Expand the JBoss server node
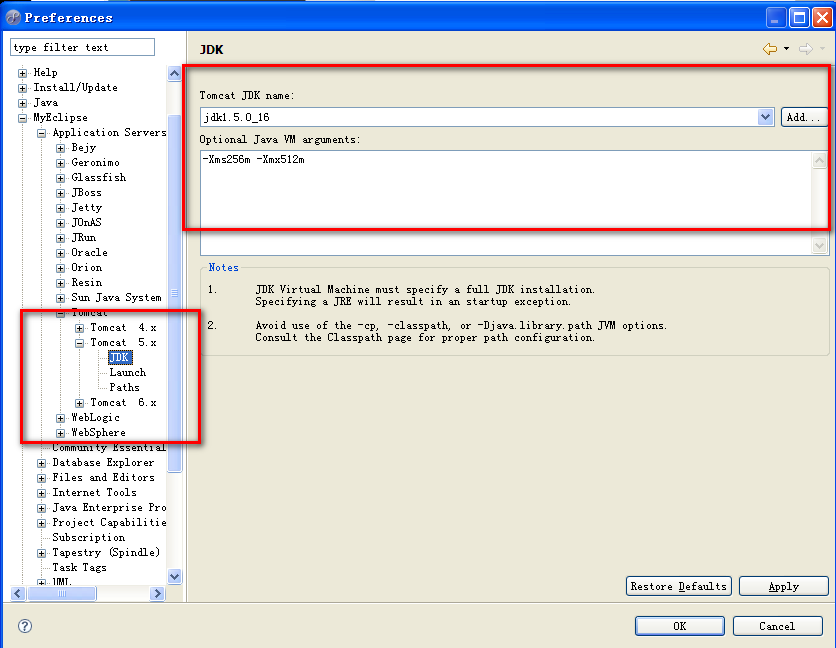 [61, 193]
